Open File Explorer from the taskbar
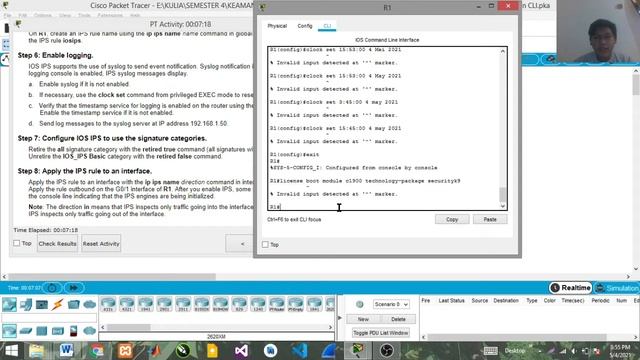Image resolution: width=640 pixels, height=360 pixels. pyautogui.click(x=36, y=351)
